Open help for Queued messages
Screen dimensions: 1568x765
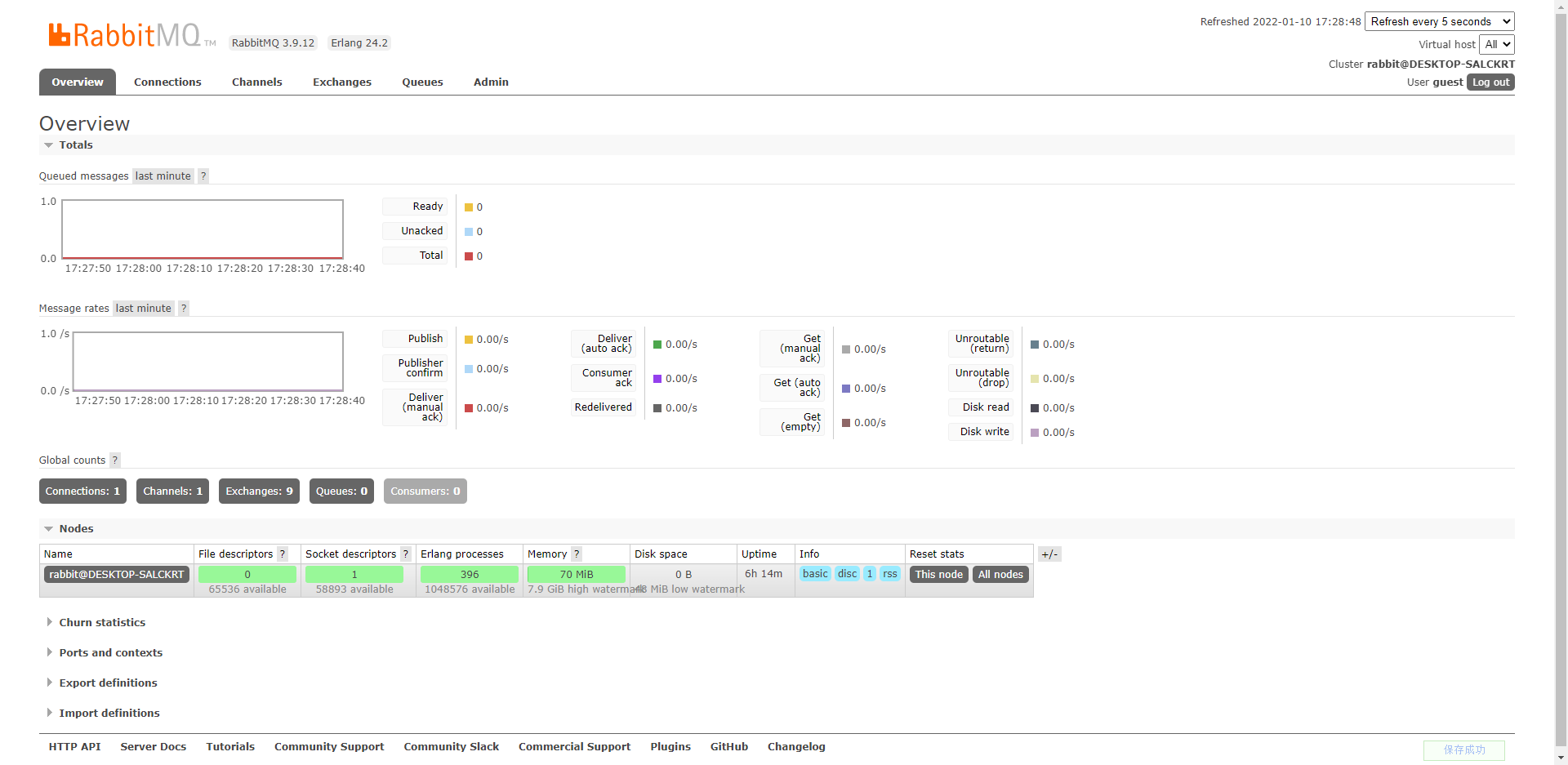pyautogui.click(x=203, y=176)
